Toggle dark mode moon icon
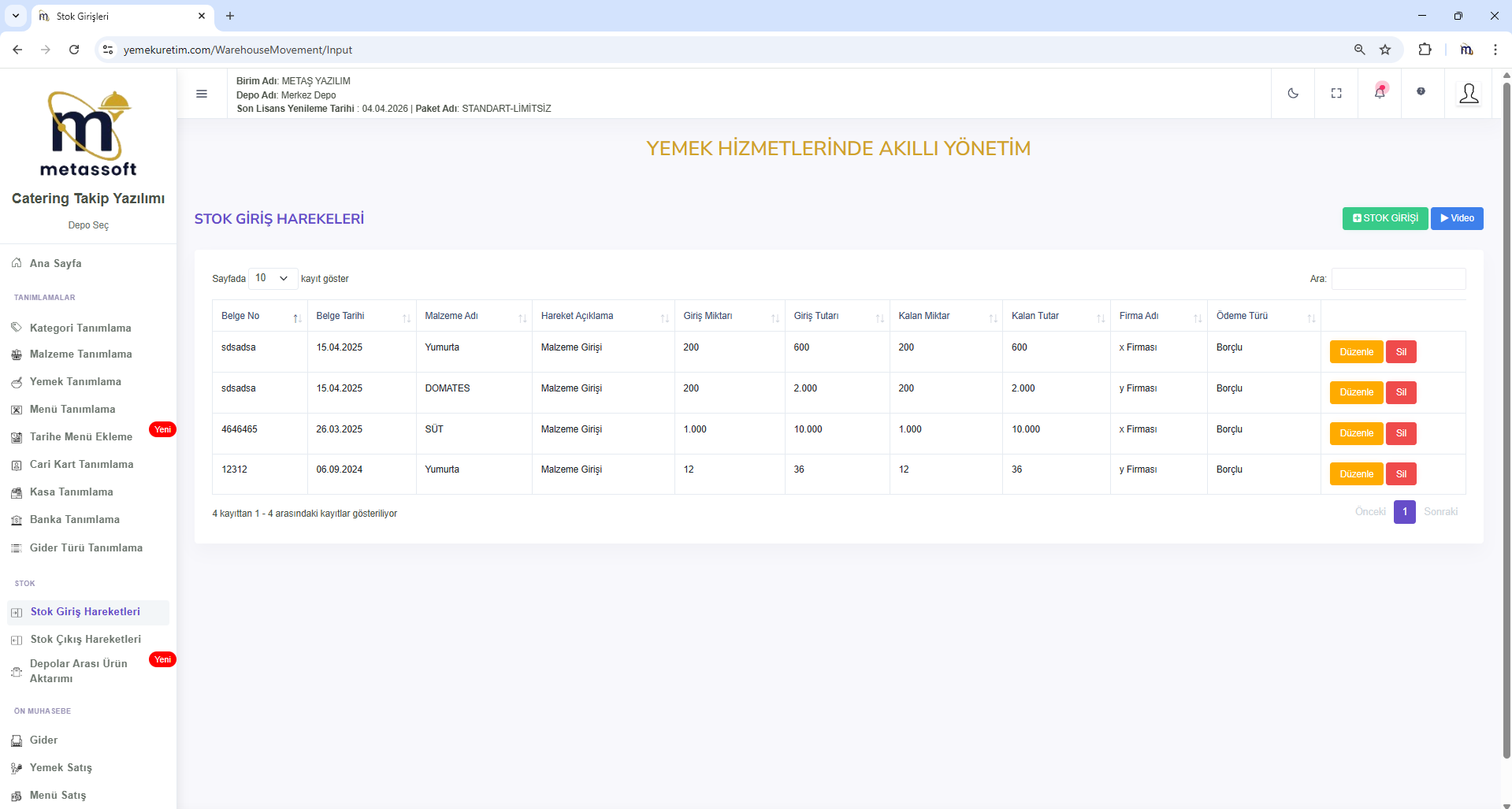 click(1293, 93)
